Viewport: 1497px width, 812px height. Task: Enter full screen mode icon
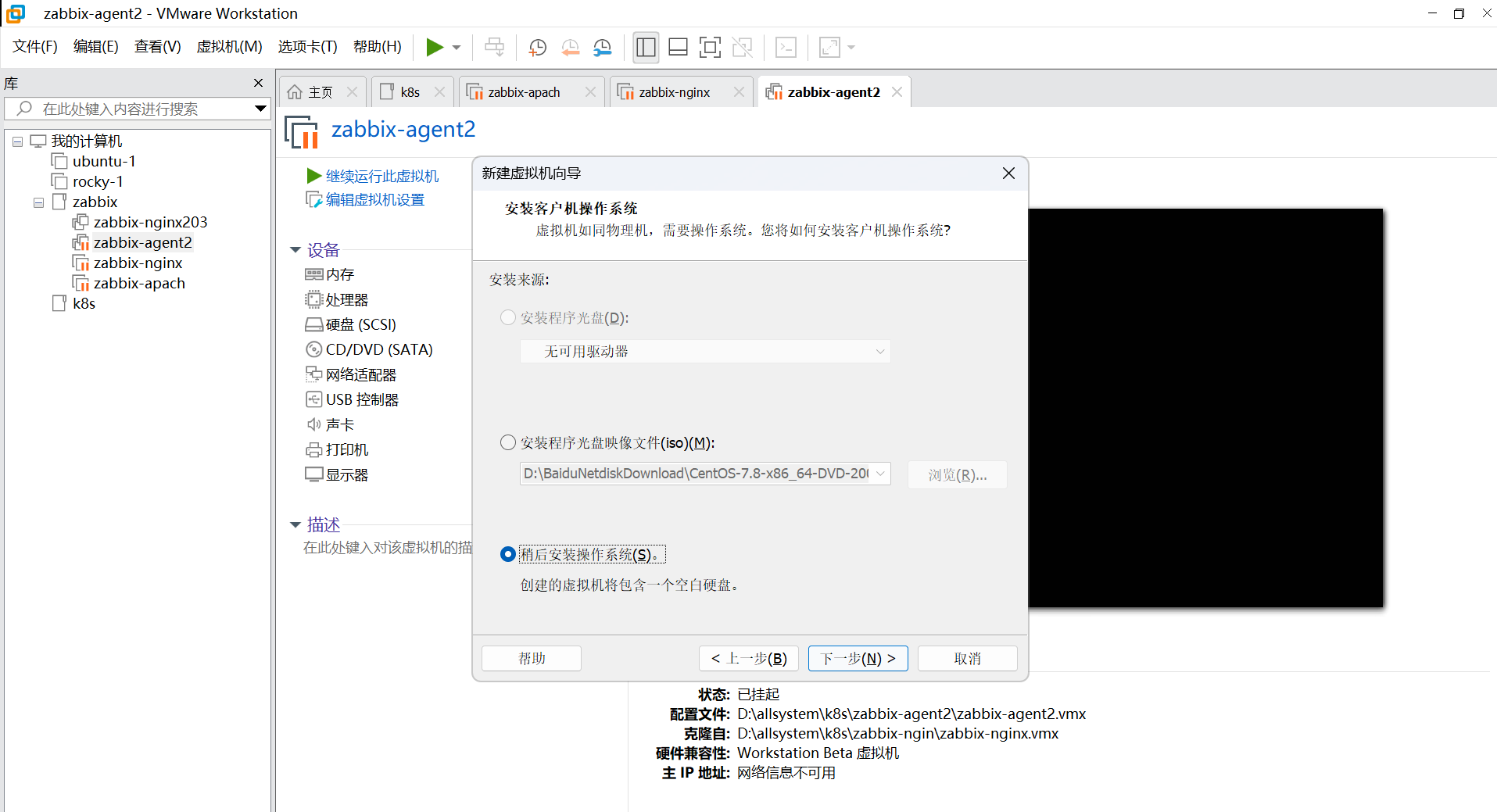tap(710, 47)
